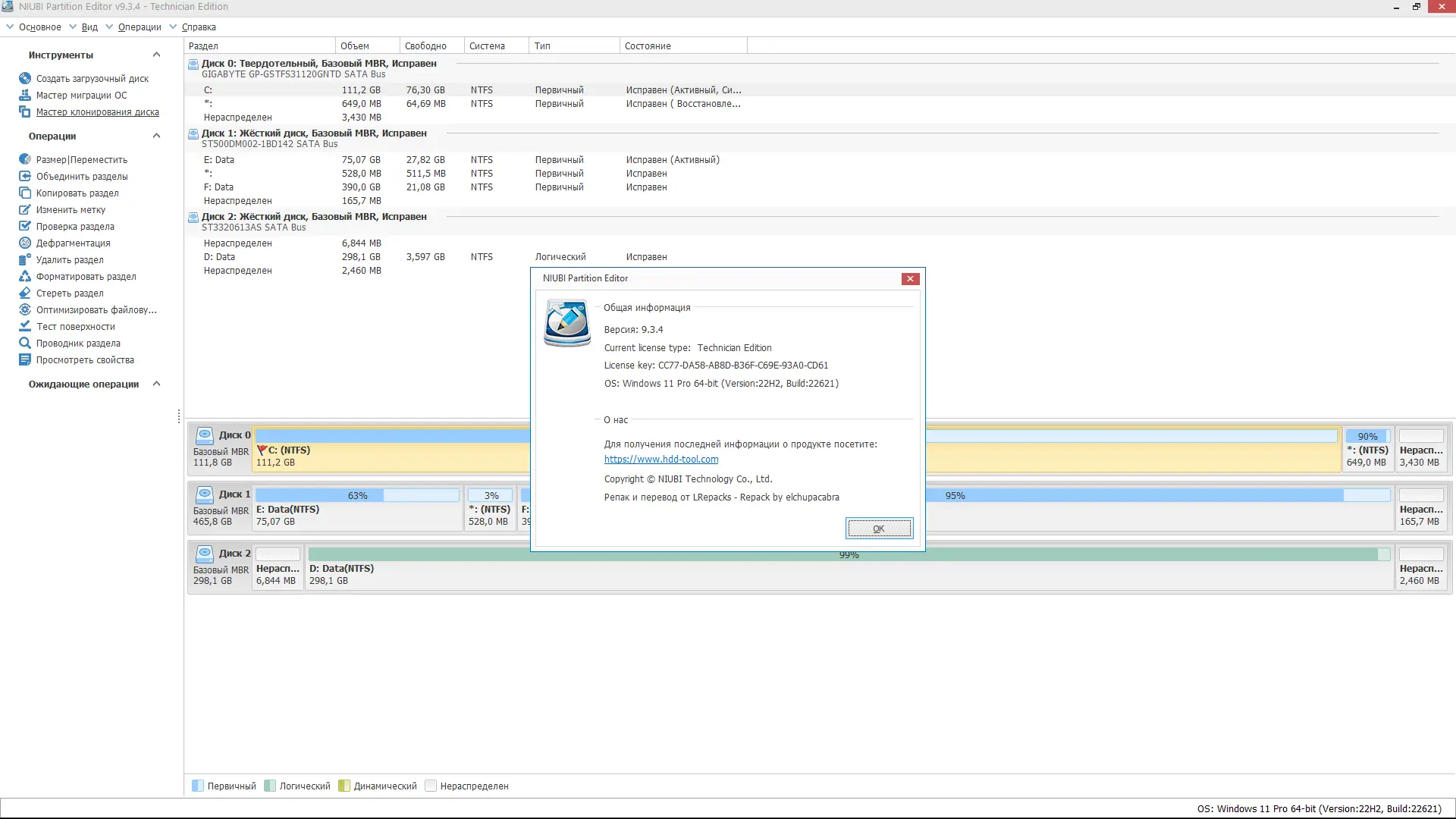1456x819 pixels.
Task: Open the hdd-tool.com website link
Action: tap(661, 459)
